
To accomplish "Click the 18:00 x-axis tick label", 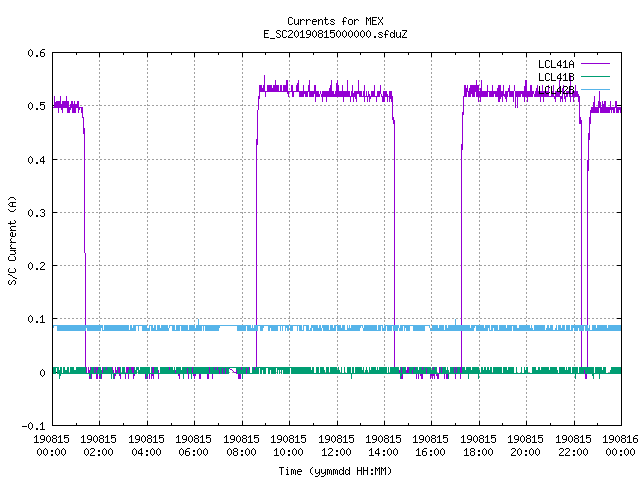I will coord(478,452).
